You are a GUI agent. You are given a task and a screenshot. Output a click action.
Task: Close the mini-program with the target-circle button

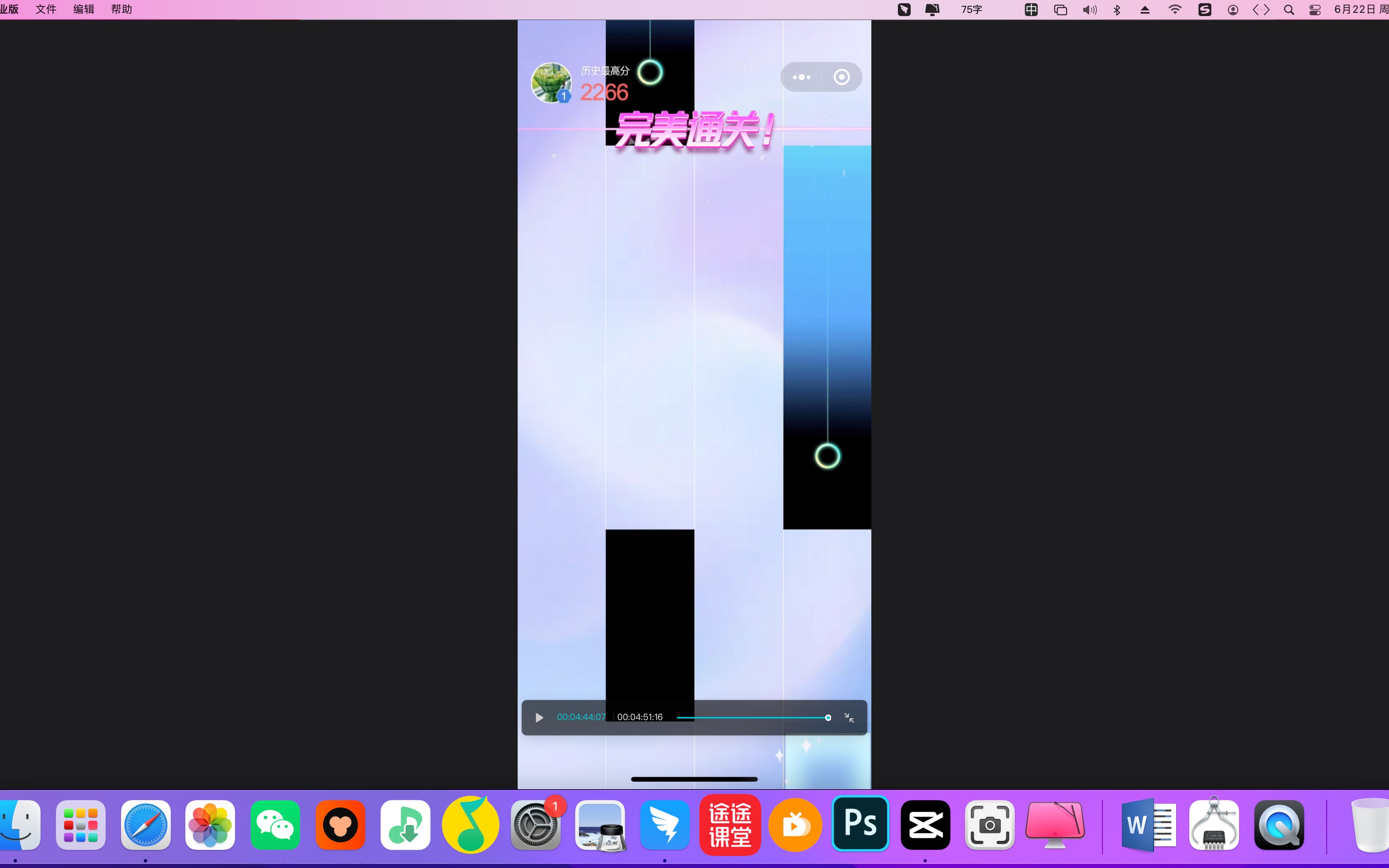point(842,77)
